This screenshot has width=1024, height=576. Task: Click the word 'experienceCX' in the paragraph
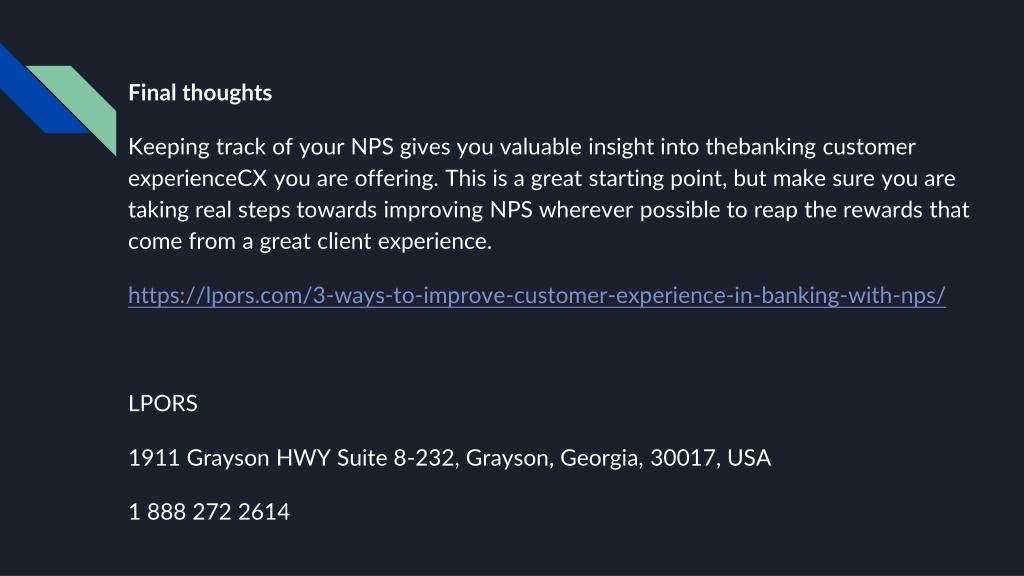coord(198,178)
